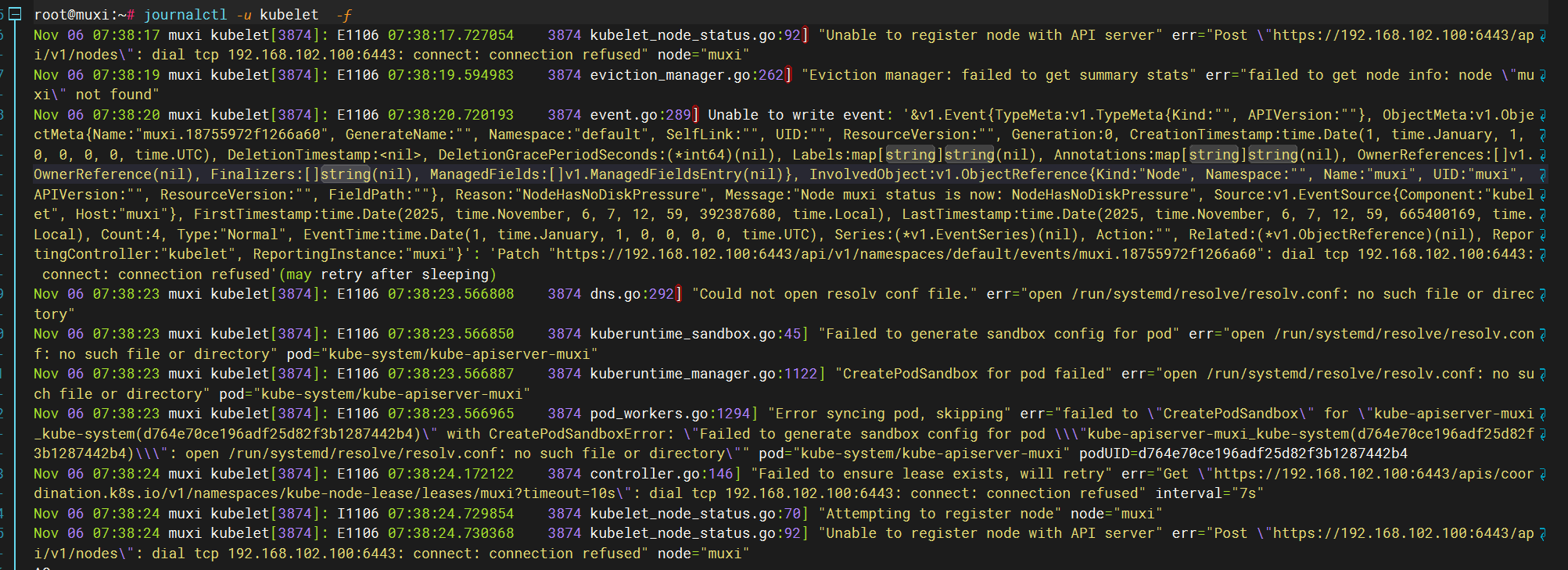
Task: Click the source file 'pod_workers.go:1294'
Action: pyautogui.click(x=670, y=414)
